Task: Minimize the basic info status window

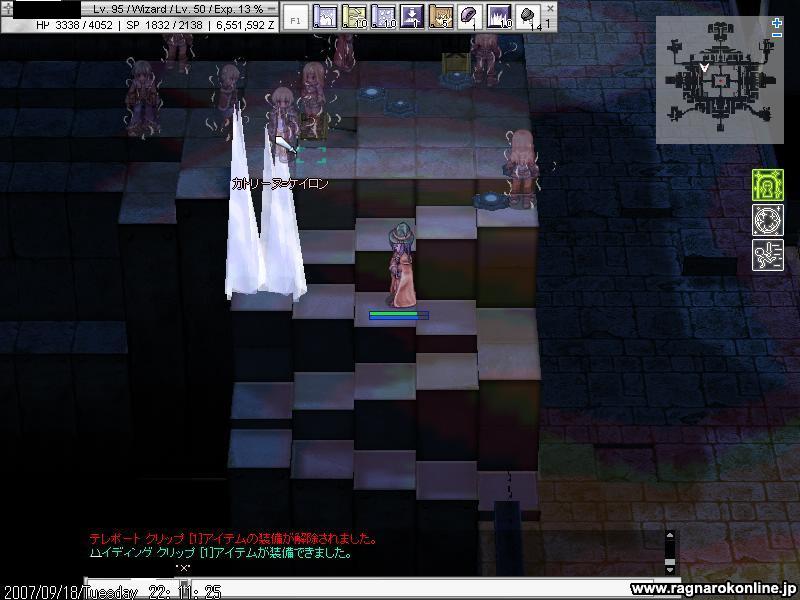Action: 272,9
